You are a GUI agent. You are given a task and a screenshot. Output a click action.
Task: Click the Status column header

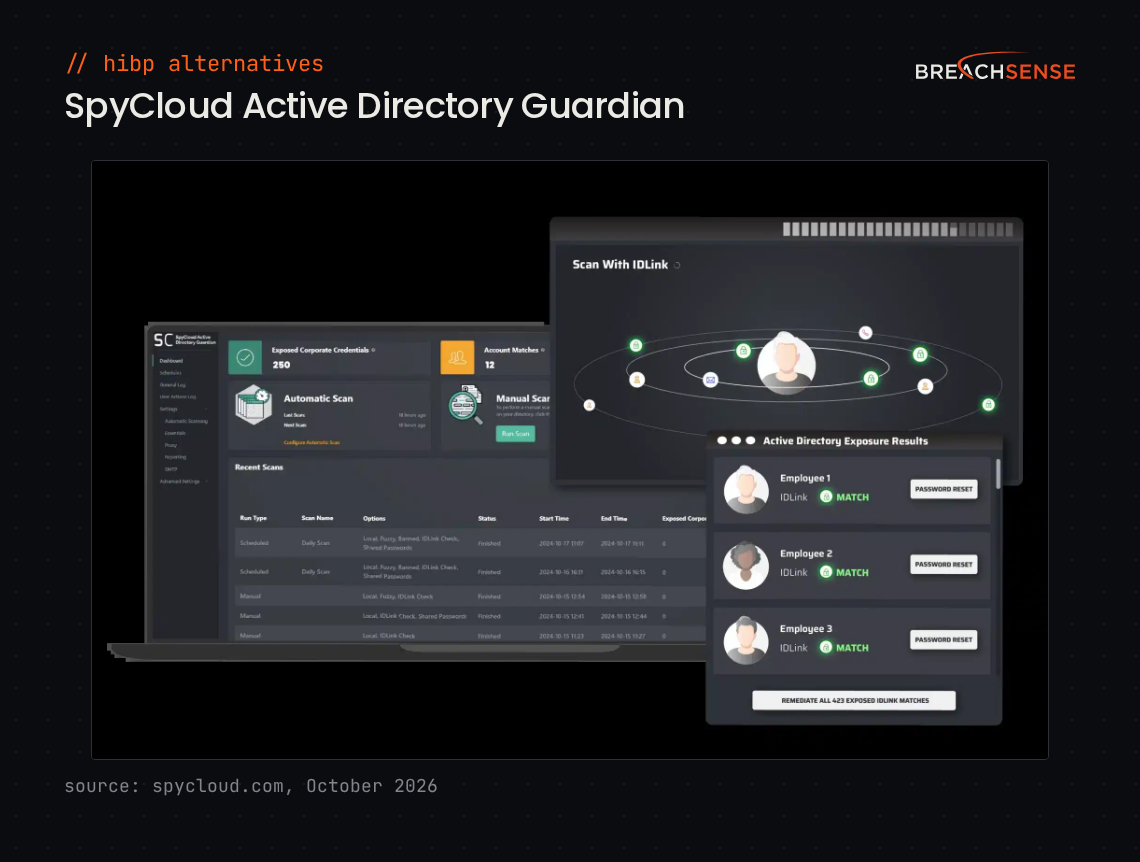click(487, 518)
